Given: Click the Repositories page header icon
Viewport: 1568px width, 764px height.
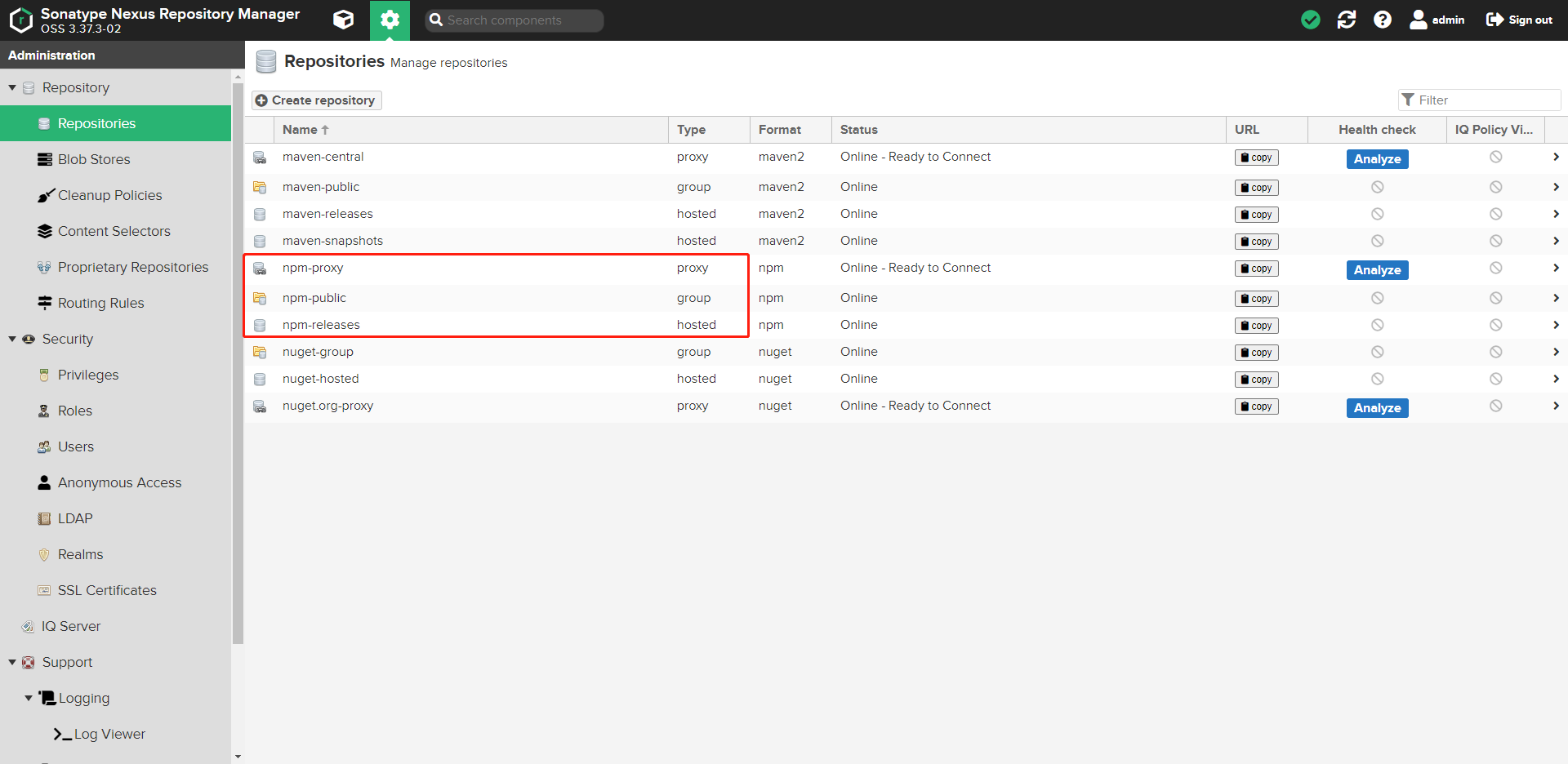Looking at the screenshot, I should point(265,62).
